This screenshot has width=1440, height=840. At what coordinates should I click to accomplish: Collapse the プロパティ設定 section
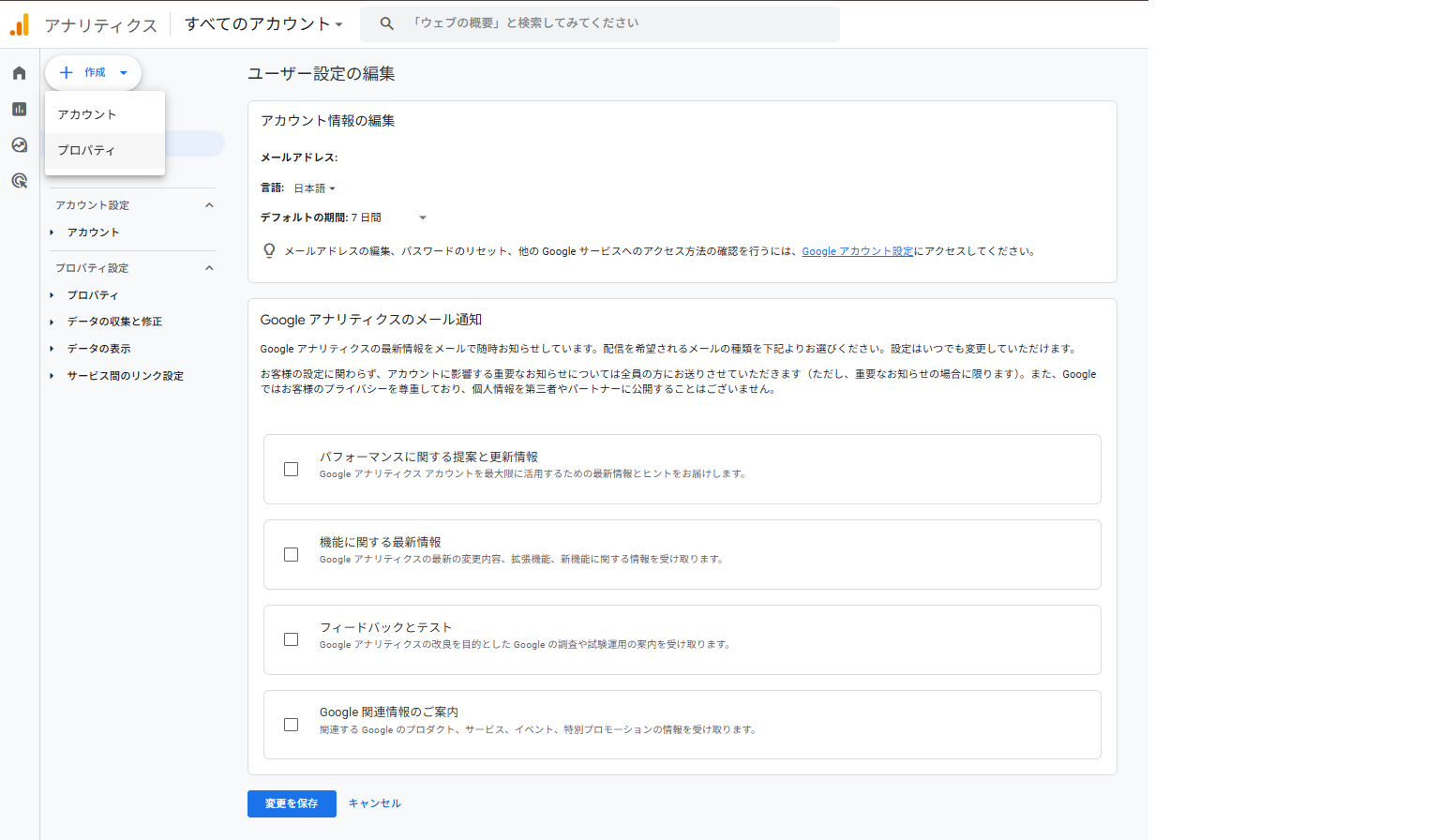[209, 268]
